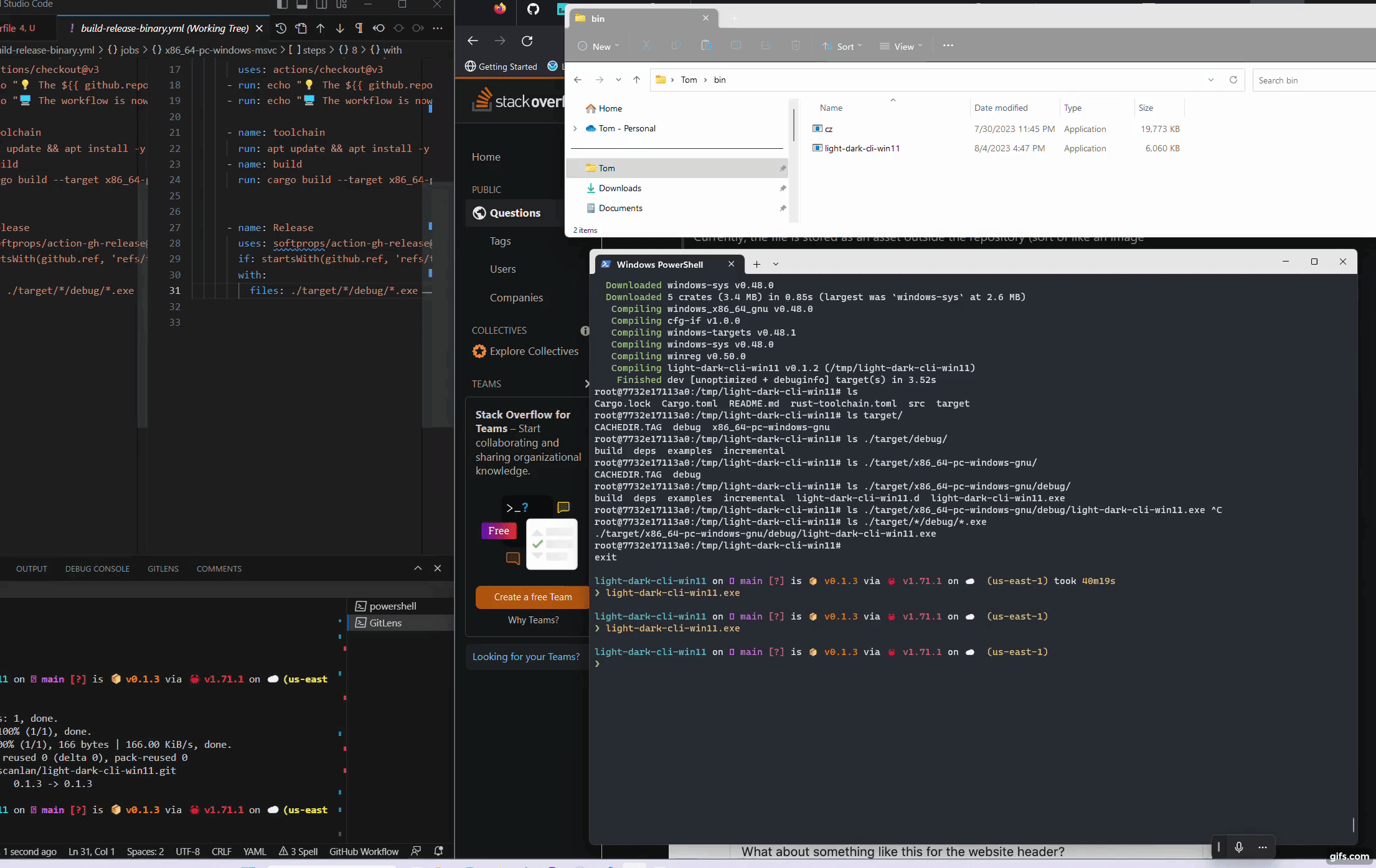Open new-tab dropdown arrow in Windows PowerShell
This screenshot has width=1376, height=868.
click(776, 264)
